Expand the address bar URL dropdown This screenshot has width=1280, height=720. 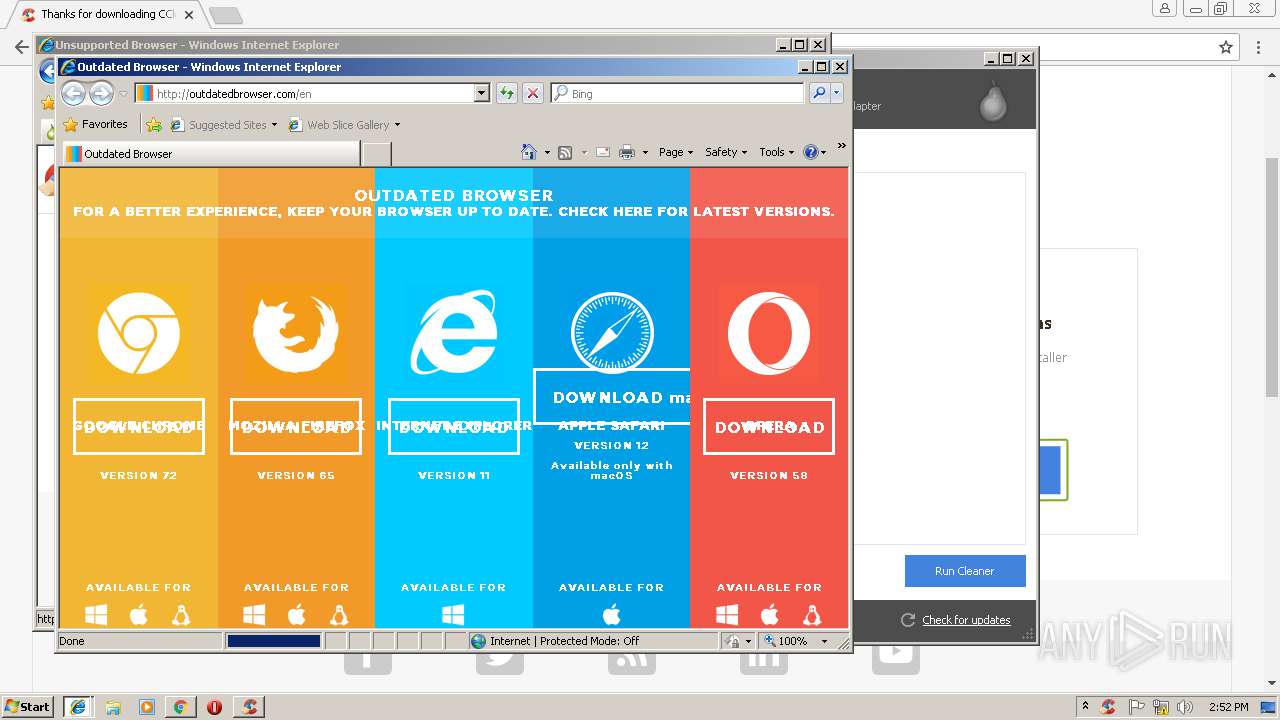tap(481, 93)
